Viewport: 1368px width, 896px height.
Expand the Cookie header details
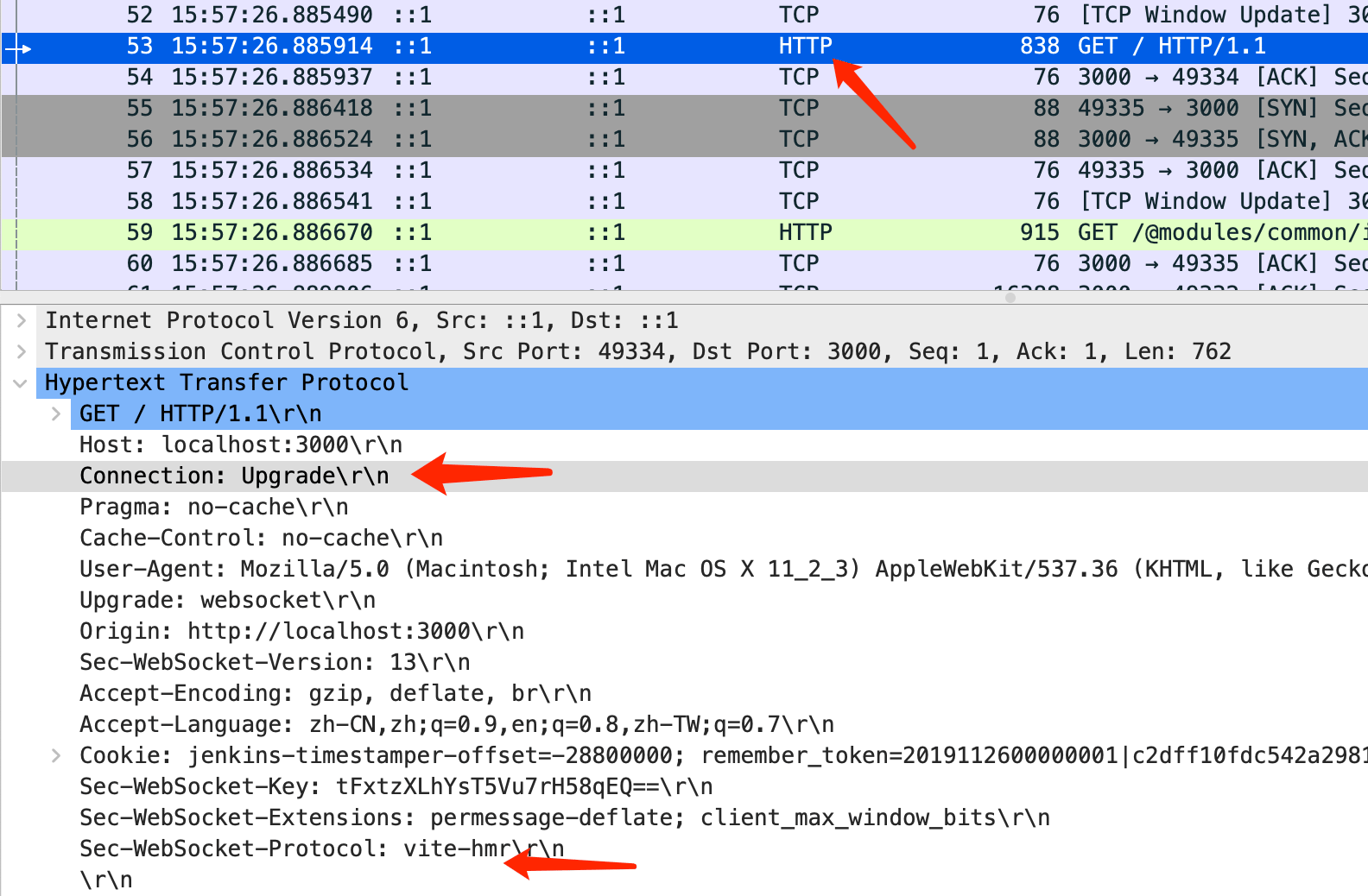coord(56,755)
